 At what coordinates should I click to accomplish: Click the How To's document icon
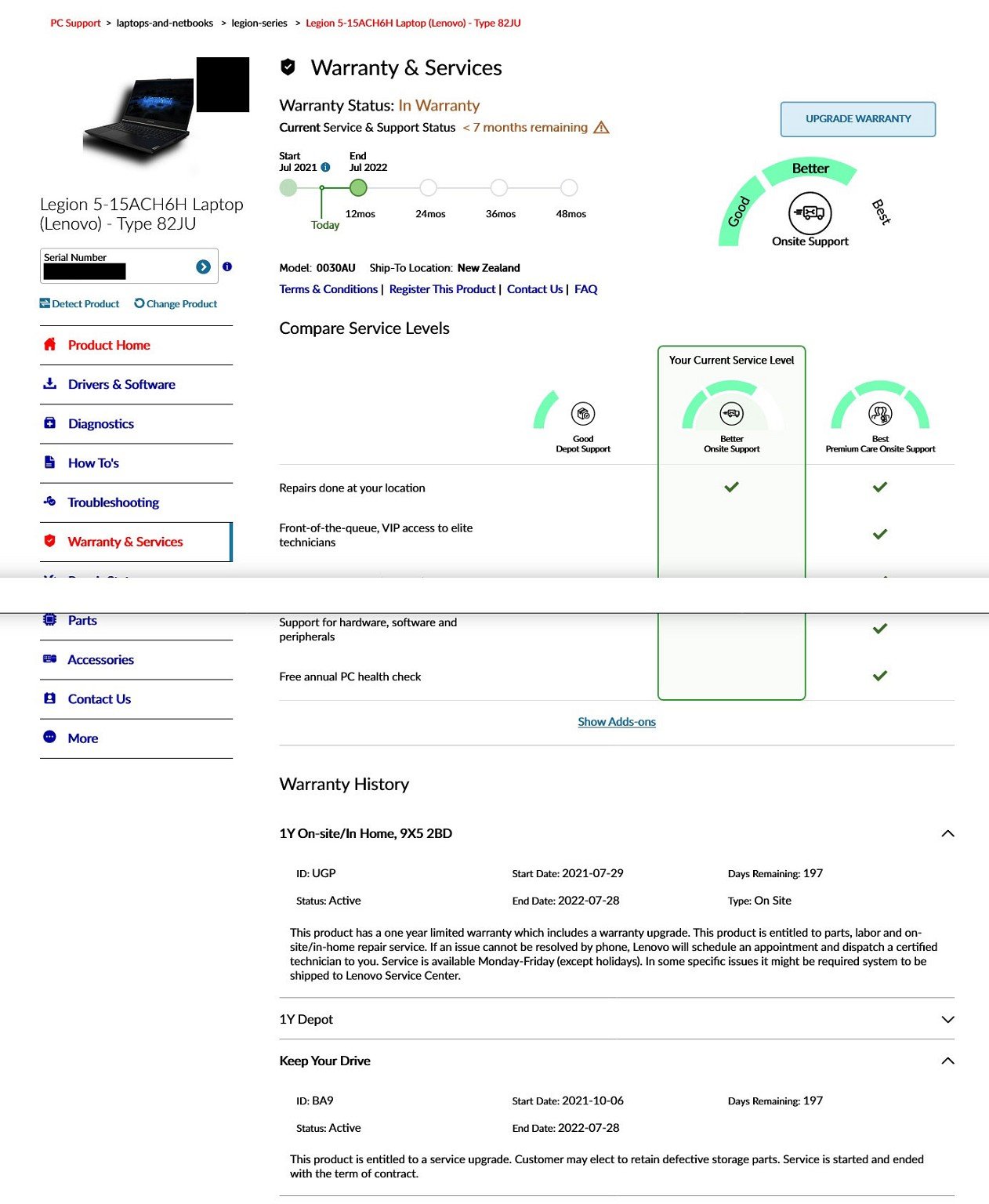(49, 462)
